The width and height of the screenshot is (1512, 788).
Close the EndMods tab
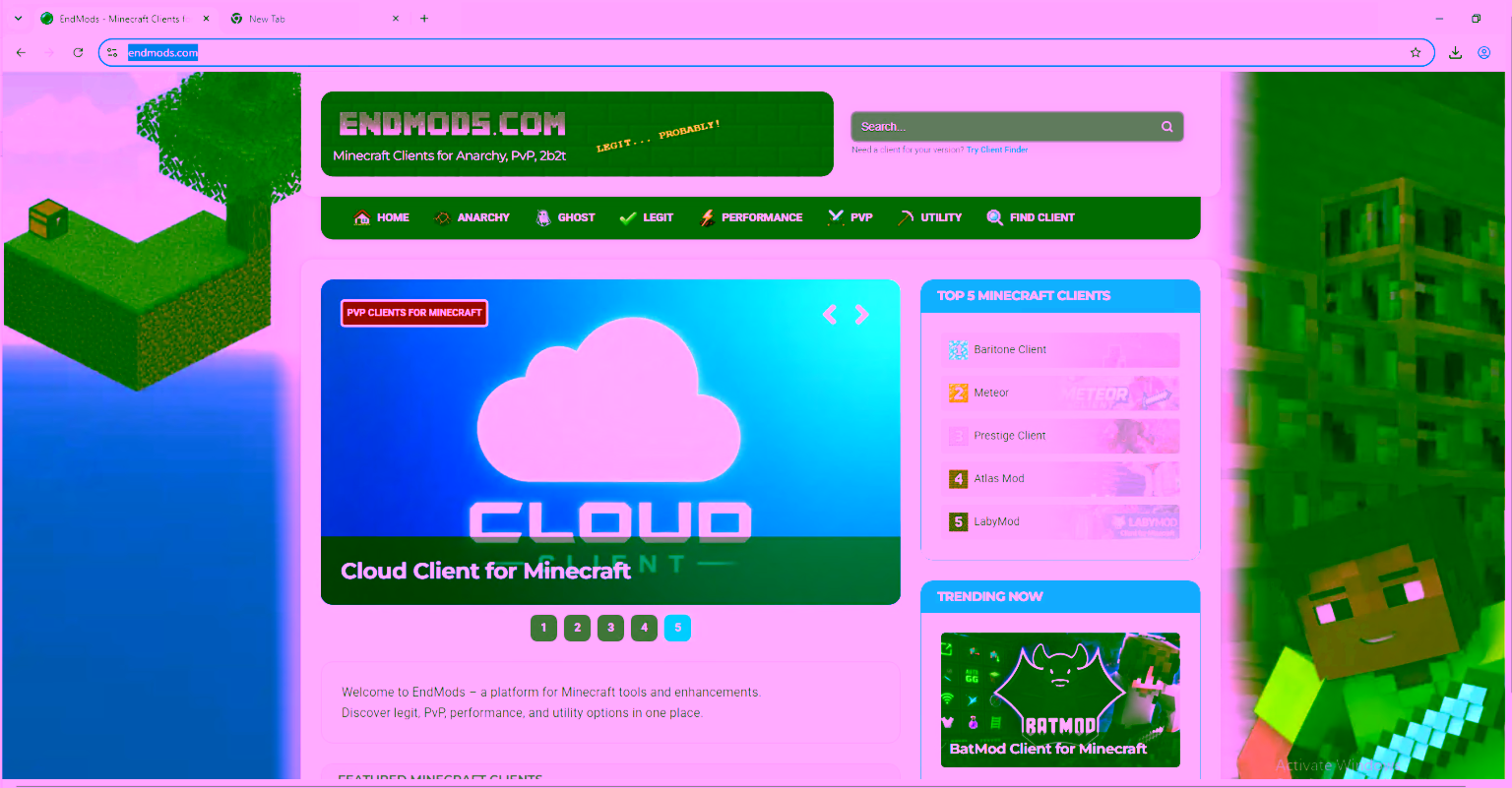(206, 19)
